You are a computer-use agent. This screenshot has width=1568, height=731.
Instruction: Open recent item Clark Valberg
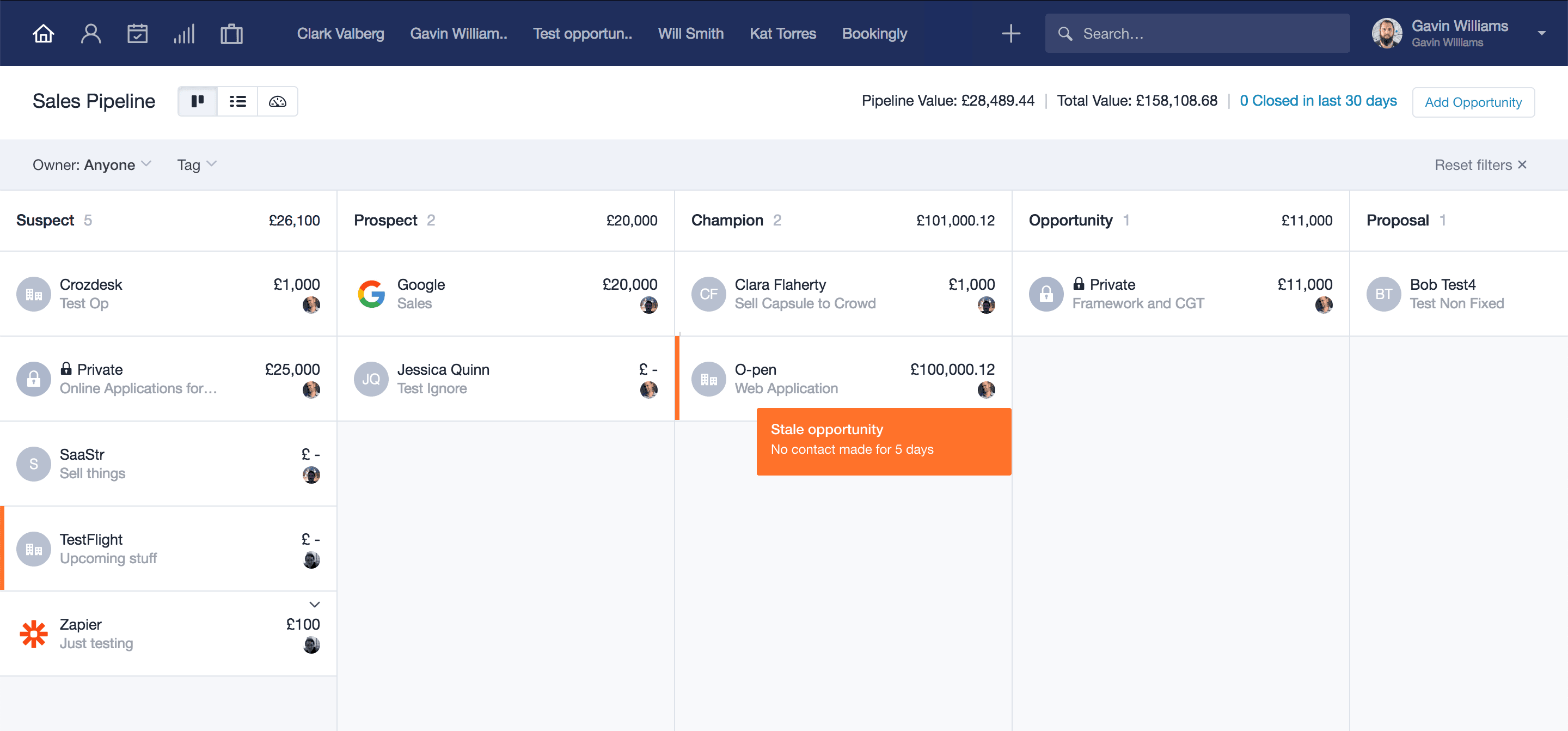(340, 34)
